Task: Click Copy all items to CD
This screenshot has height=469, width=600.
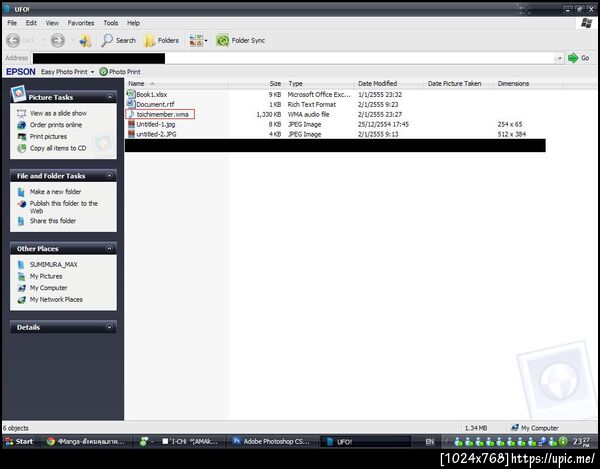Action: [58, 148]
